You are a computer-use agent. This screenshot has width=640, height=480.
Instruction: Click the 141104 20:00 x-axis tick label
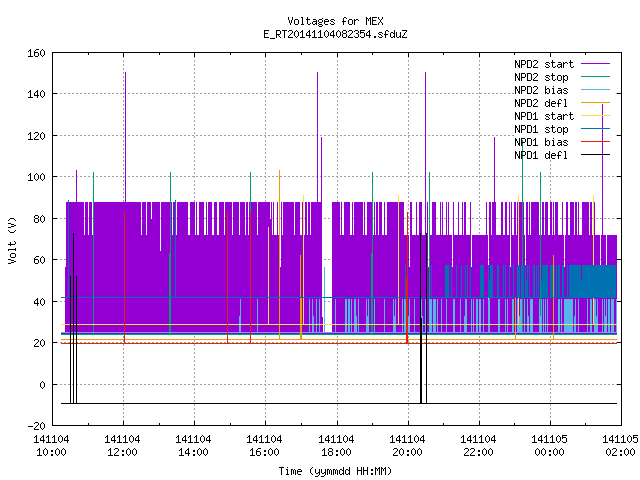click(407, 446)
